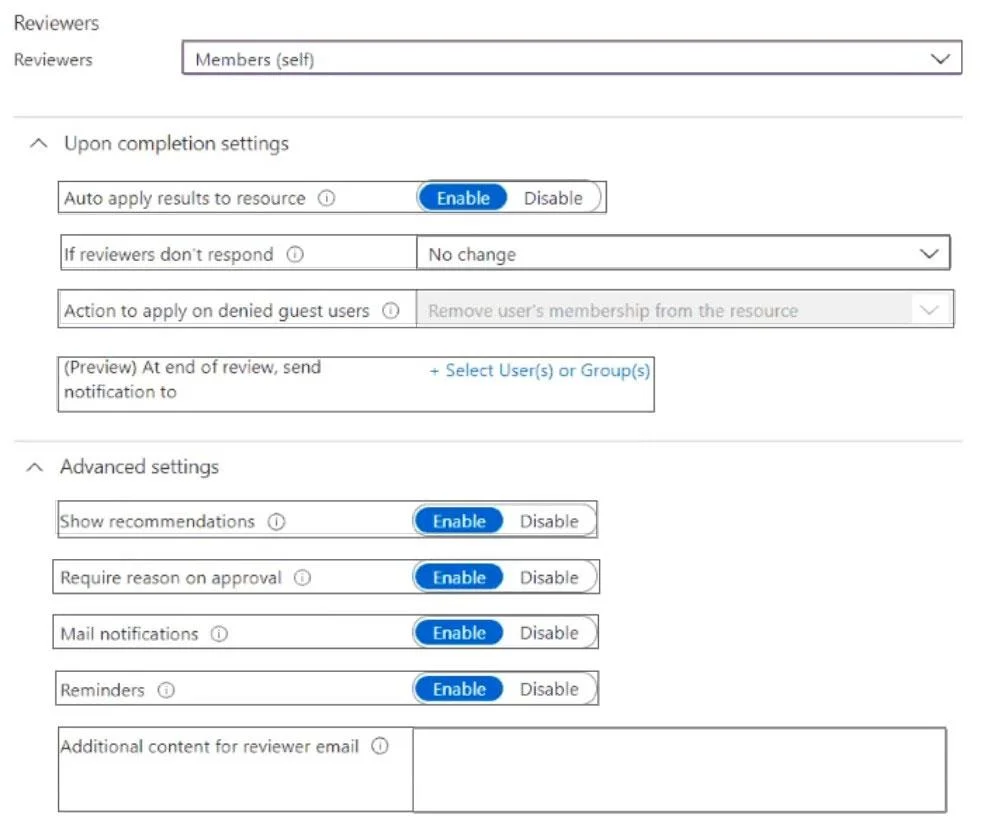The height and width of the screenshot is (830, 983).
Task: Open the No change dropdown
Action: 683,253
